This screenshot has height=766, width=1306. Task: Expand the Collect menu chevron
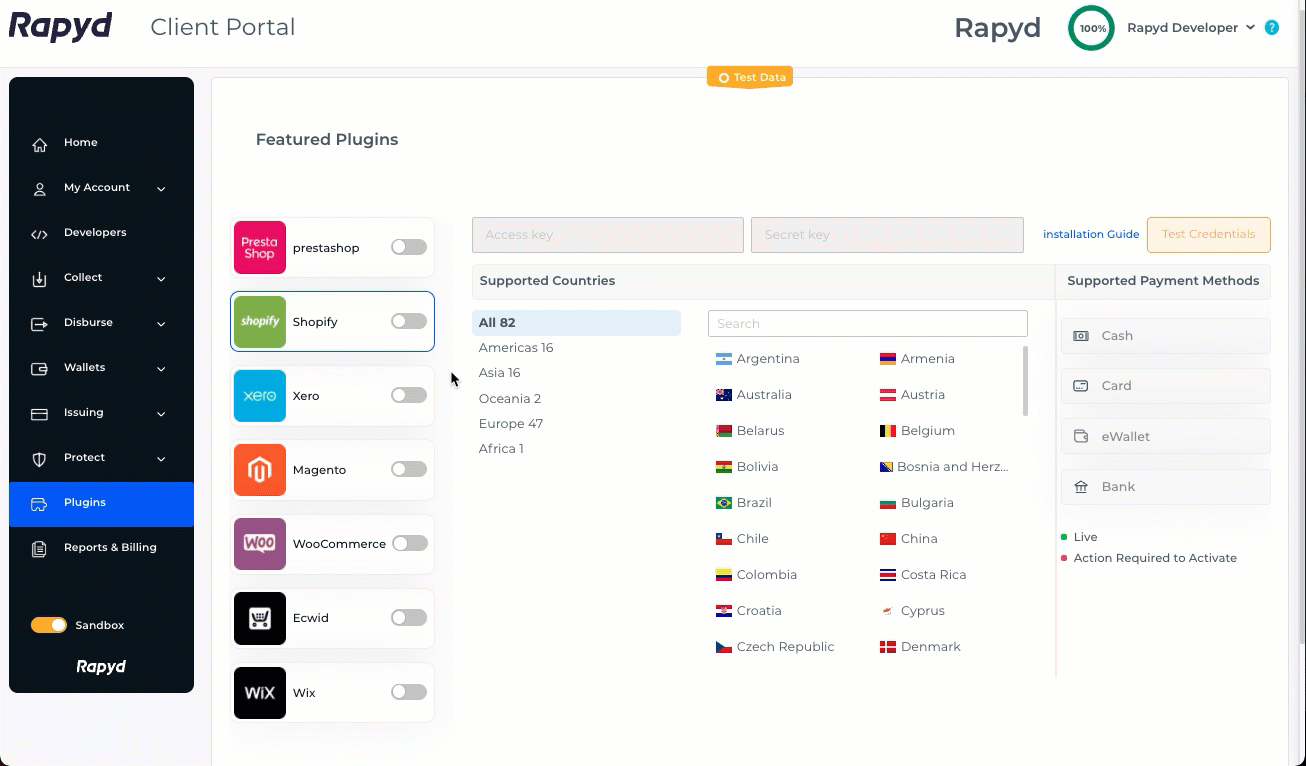point(161,279)
